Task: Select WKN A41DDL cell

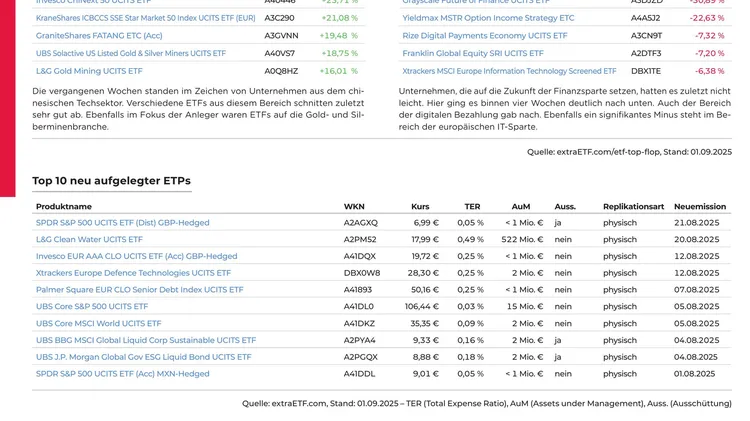Action: coord(359,374)
